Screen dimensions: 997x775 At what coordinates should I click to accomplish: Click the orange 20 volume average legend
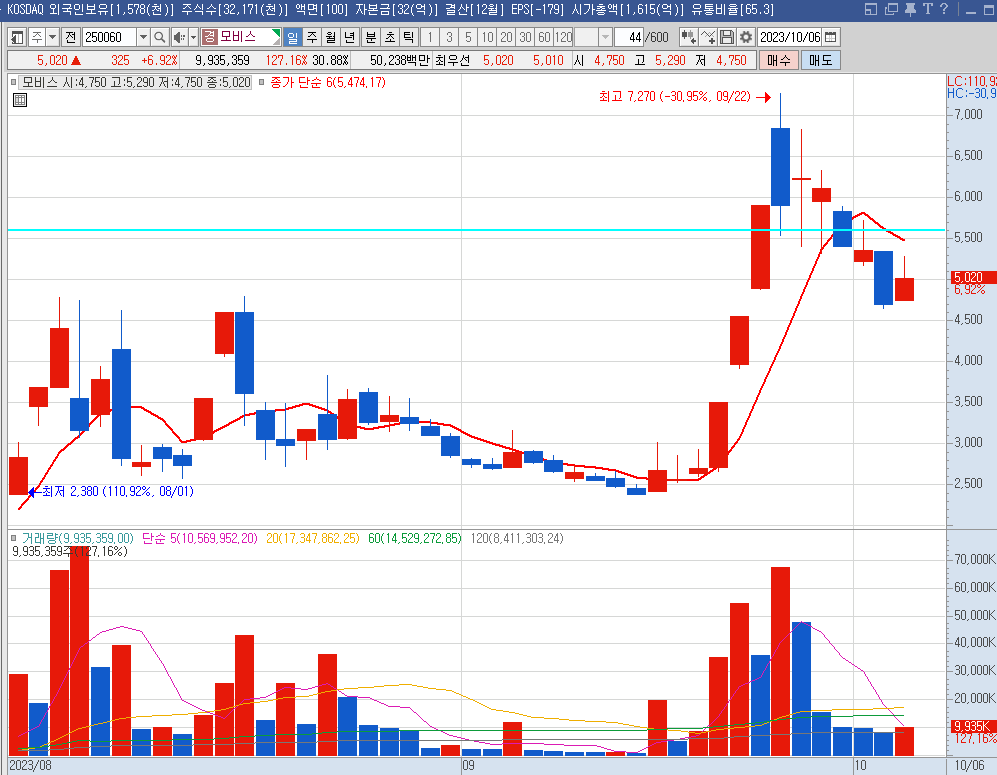(x=312, y=538)
